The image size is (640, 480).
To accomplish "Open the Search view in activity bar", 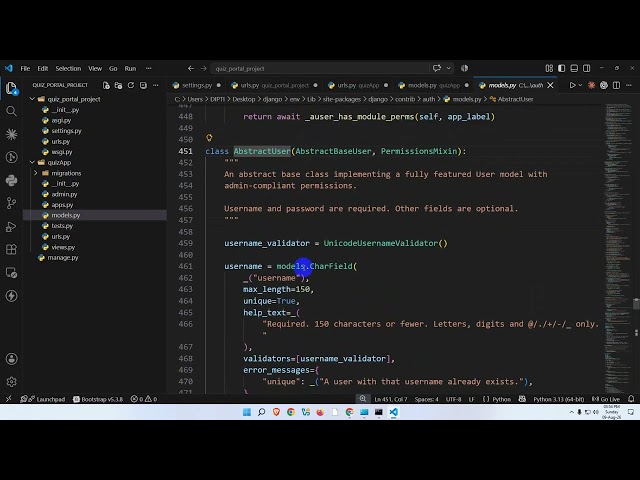I will [11, 111].
